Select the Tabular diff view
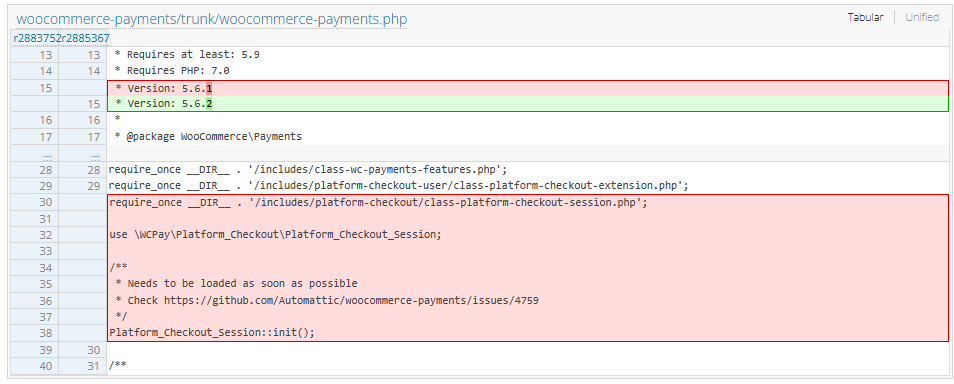The width and height of the screenshot is (954, 384). [x=865, y=17]
